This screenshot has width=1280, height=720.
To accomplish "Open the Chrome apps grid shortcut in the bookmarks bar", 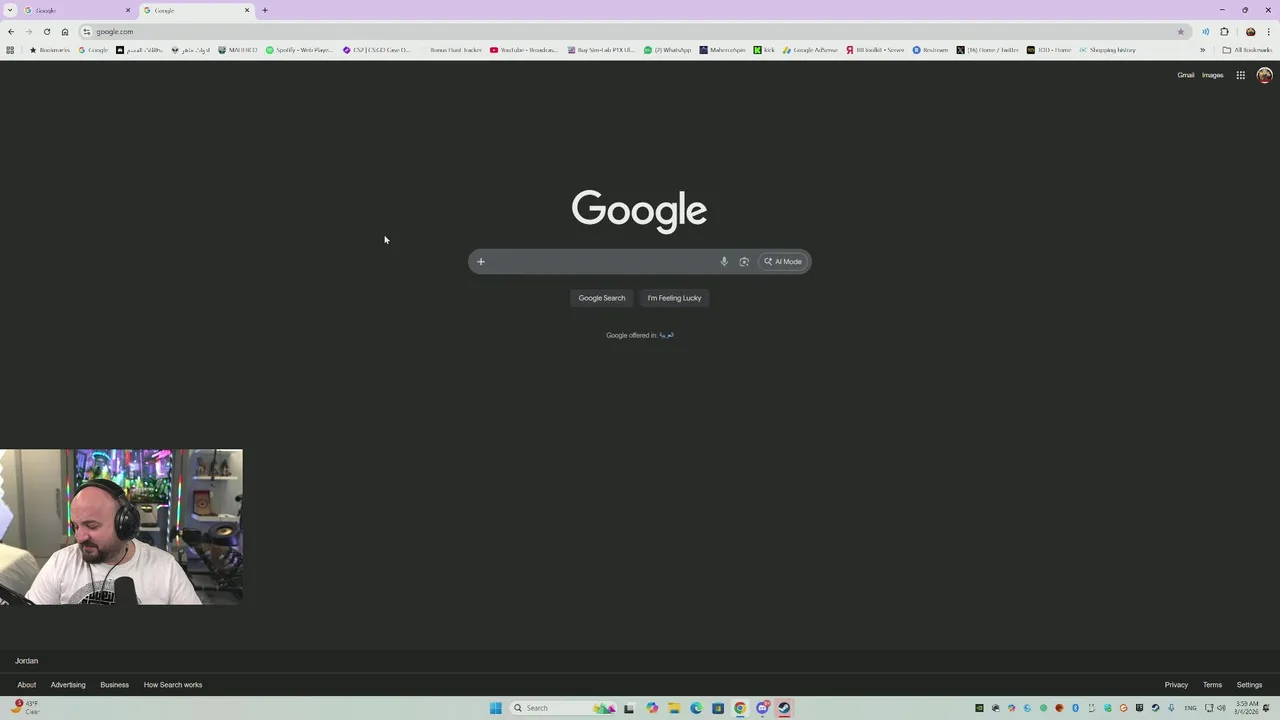I will (10, 50).
